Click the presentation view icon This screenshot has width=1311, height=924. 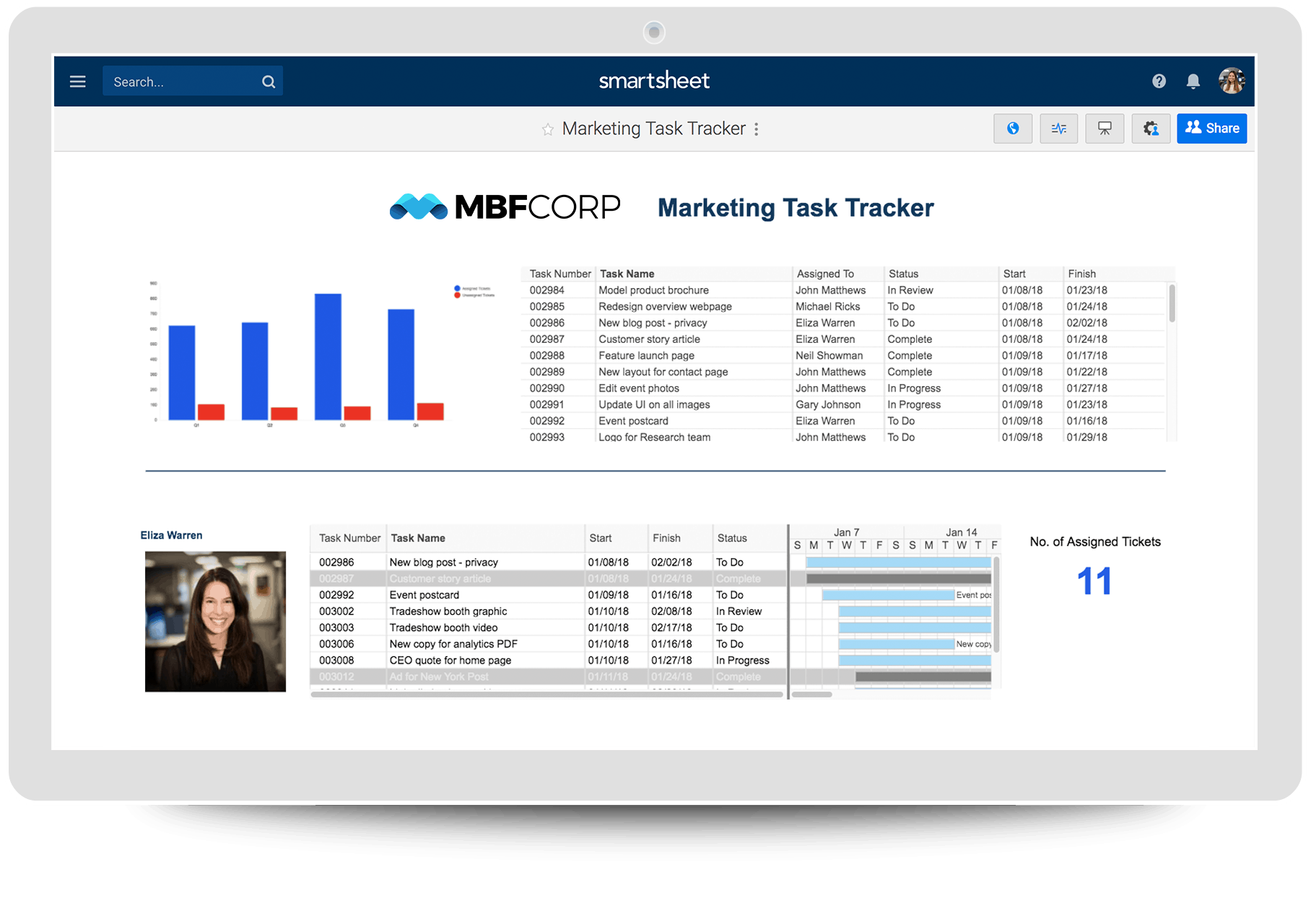[1105, 128]
